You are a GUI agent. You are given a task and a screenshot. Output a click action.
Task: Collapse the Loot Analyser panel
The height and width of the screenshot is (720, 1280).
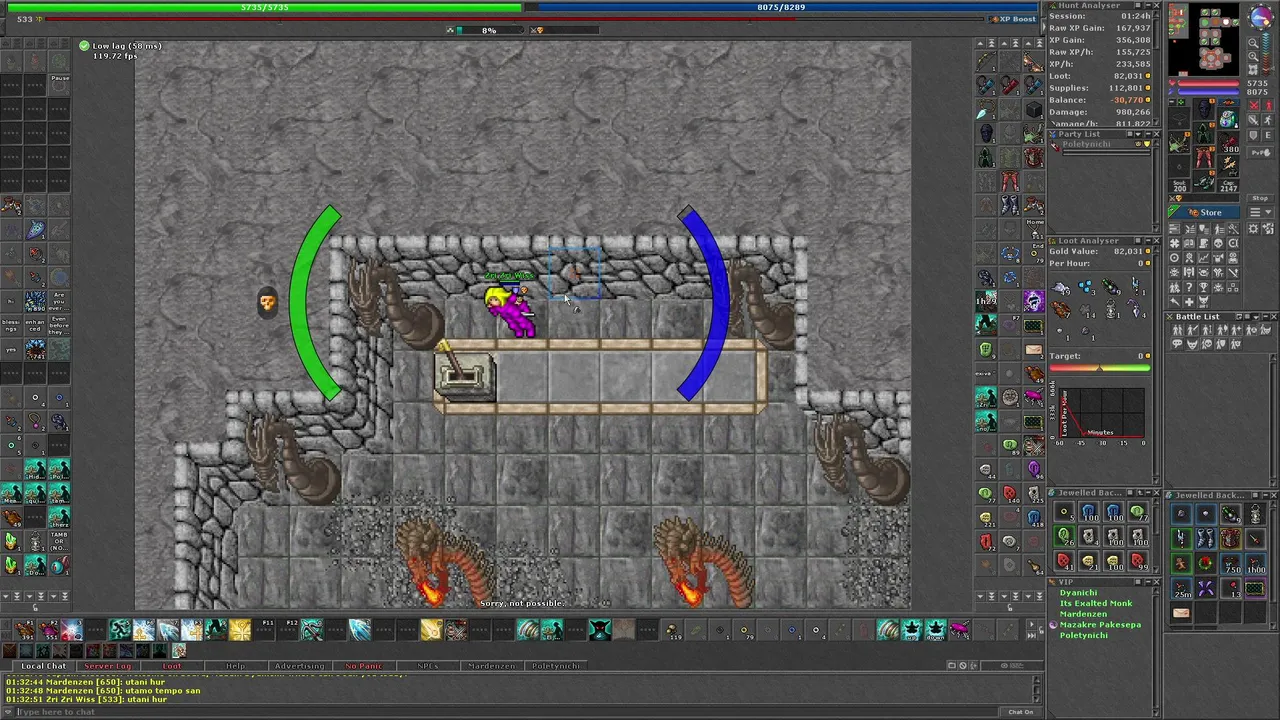pyautogui.click(x=1148, y=240)
